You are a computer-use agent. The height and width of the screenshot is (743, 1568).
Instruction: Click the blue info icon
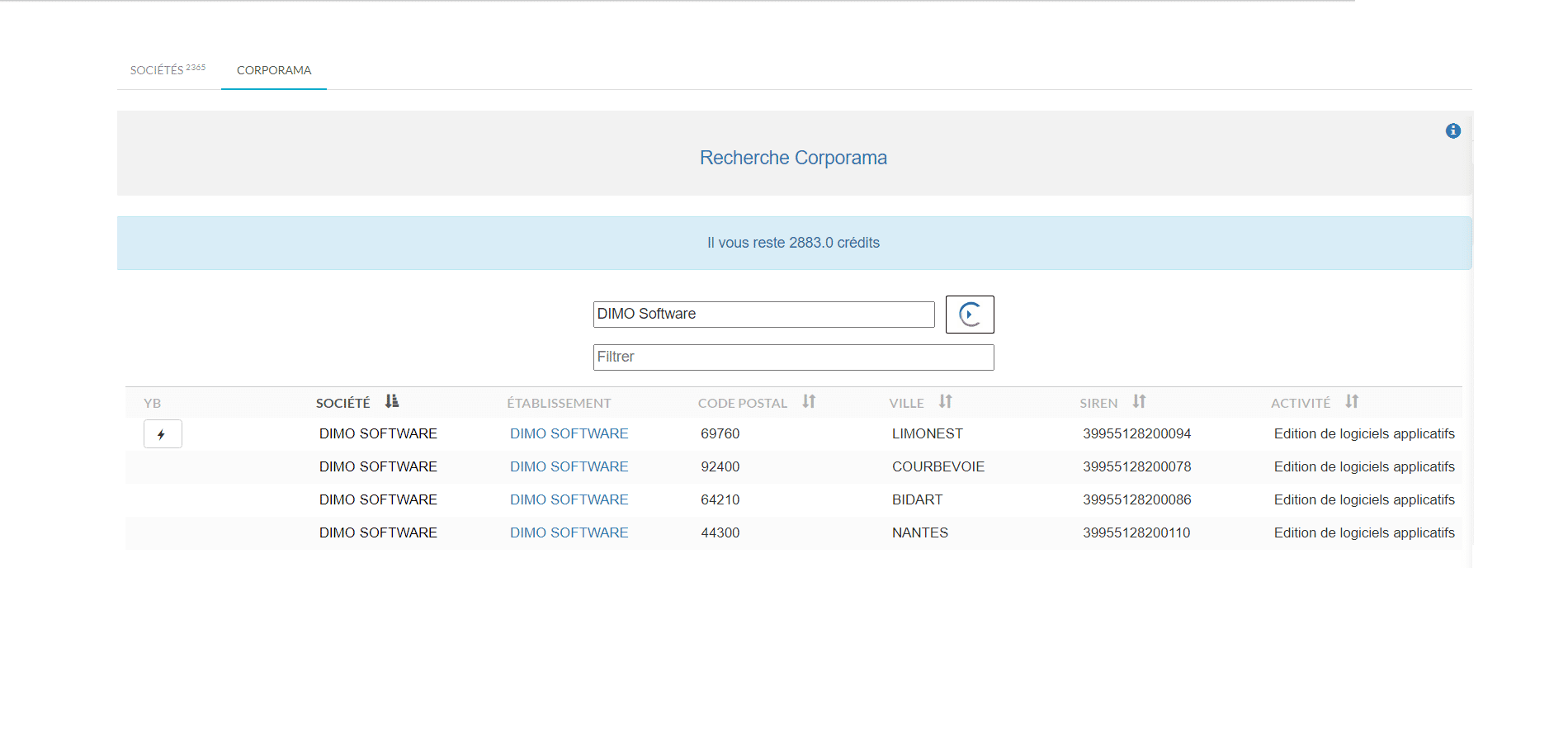[1452, 130]
